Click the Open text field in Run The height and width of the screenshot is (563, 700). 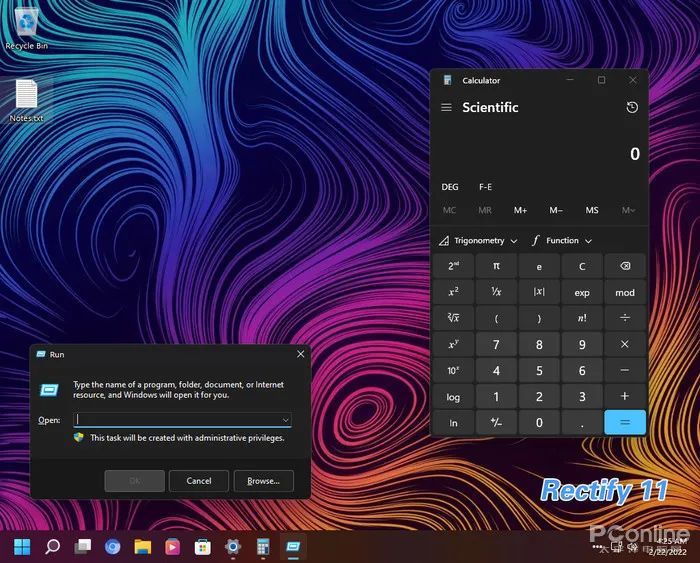pyautogui.click(x=182, y=420)
